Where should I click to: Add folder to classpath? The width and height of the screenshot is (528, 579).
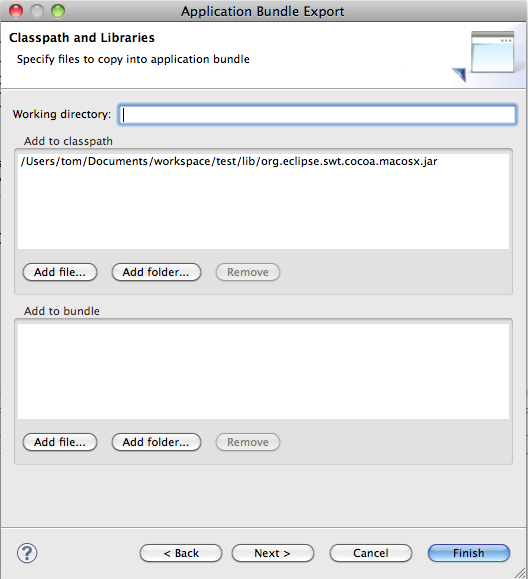(x=156, y=272)
